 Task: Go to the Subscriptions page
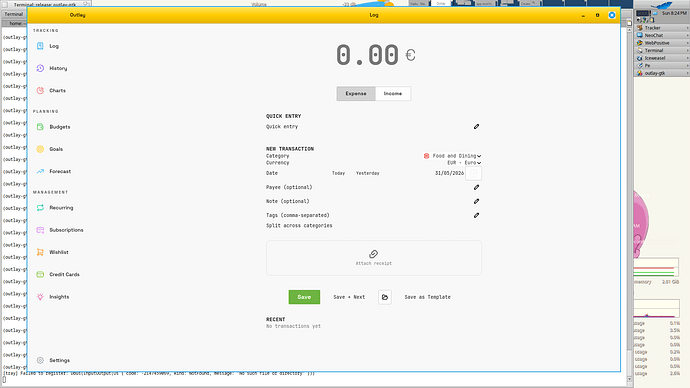click(x=66, y=230)
